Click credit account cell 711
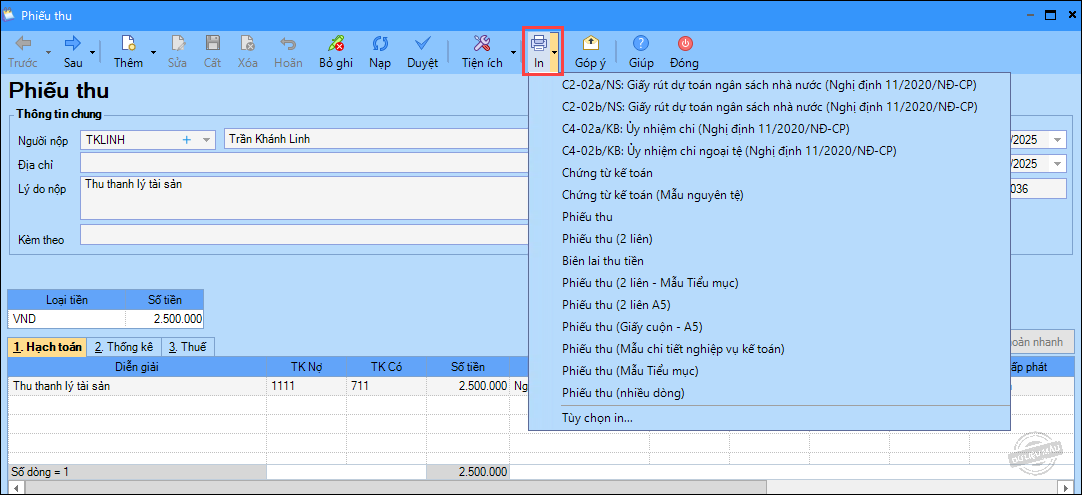The image size is (1082, 495). [x=386, y=386]
